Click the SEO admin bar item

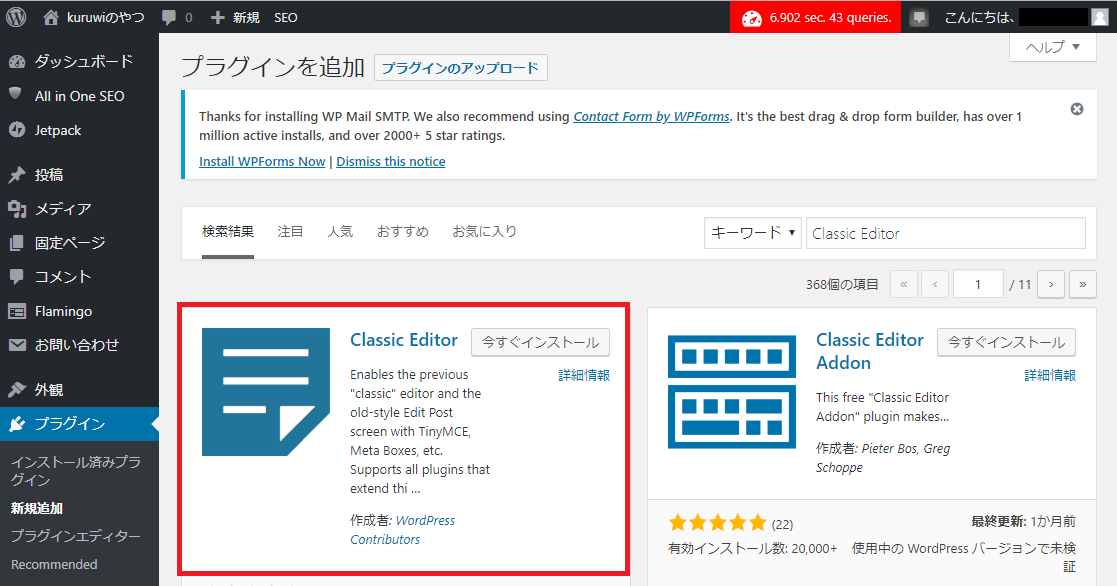(x=286, y=18)
